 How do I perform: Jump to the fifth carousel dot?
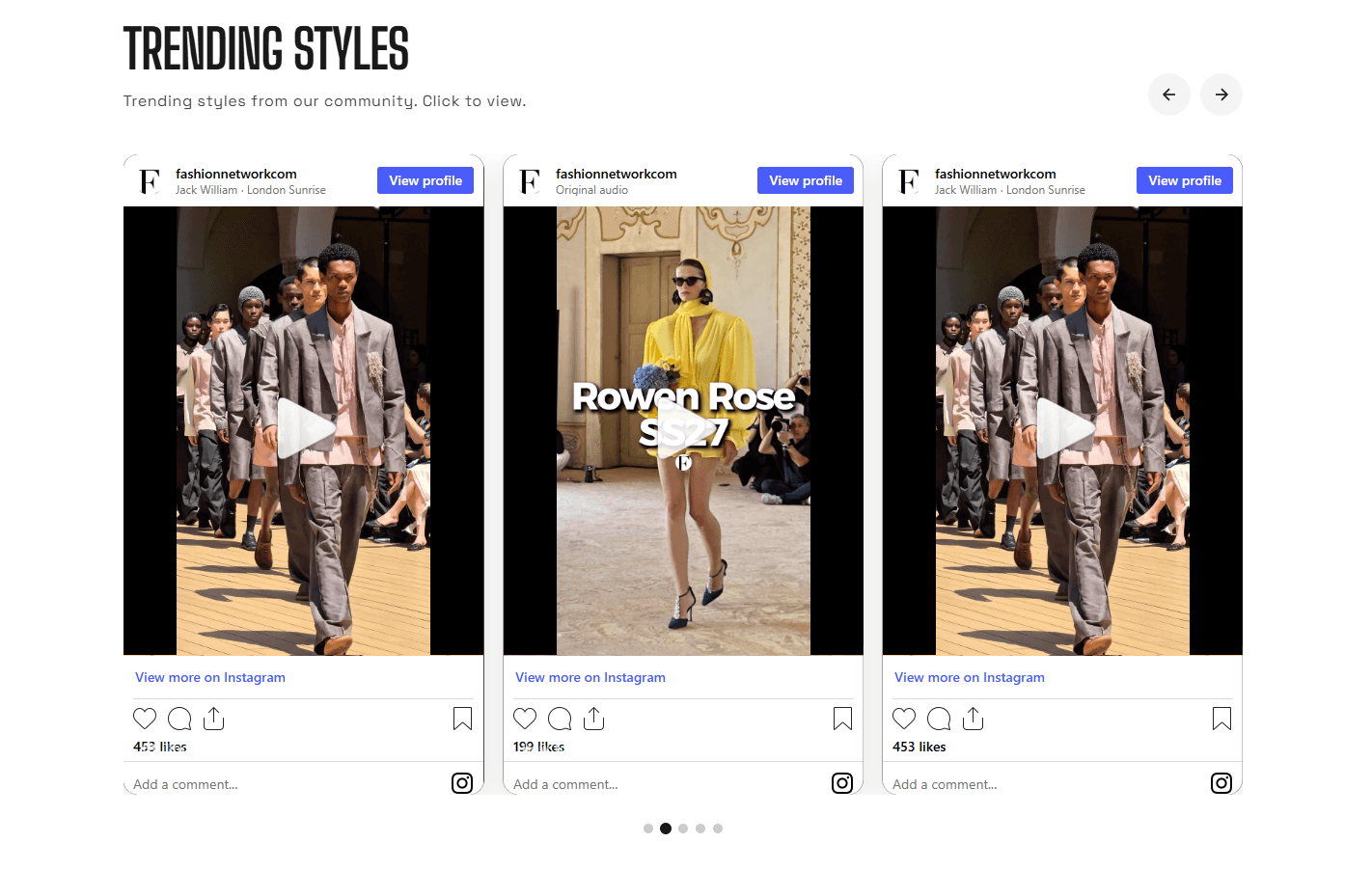(718, 829)
